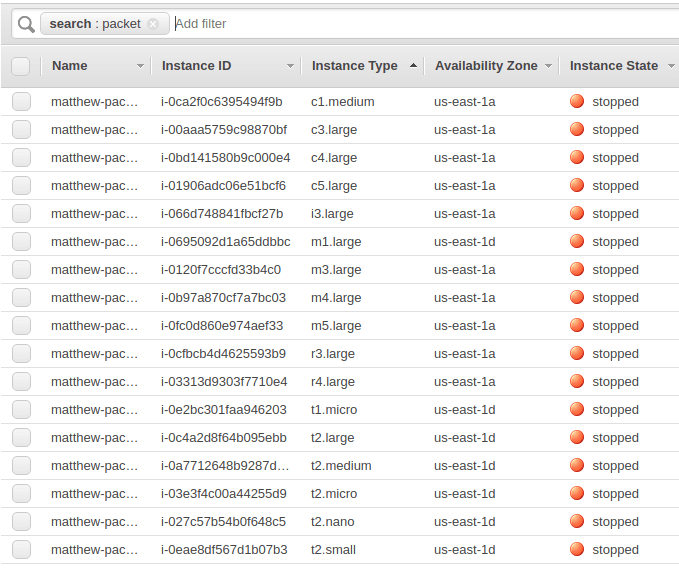Click the us-east-1d zone of t2.medium row
Screen dimensions: 679x584
(464, 466)
